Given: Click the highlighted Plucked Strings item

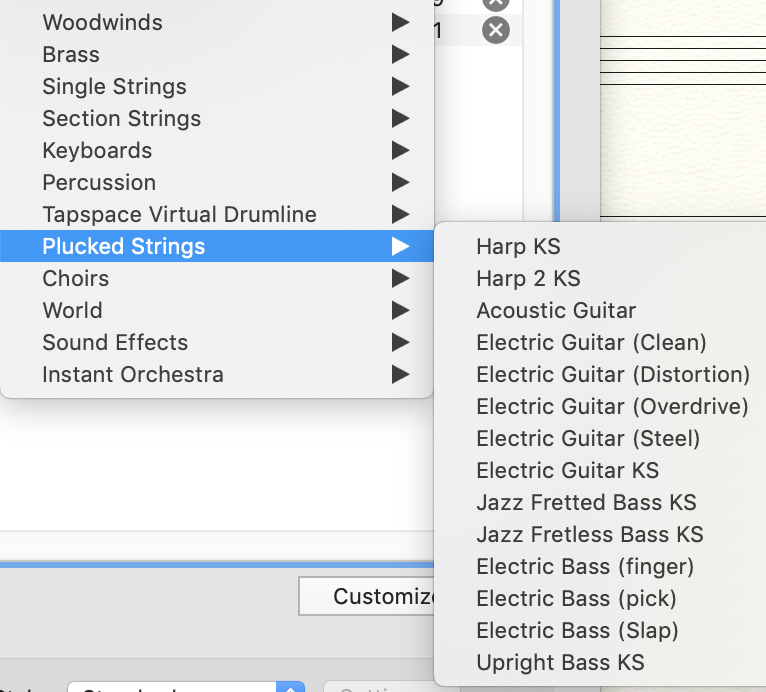Looking at the screenshot, I should pos(124,246).
